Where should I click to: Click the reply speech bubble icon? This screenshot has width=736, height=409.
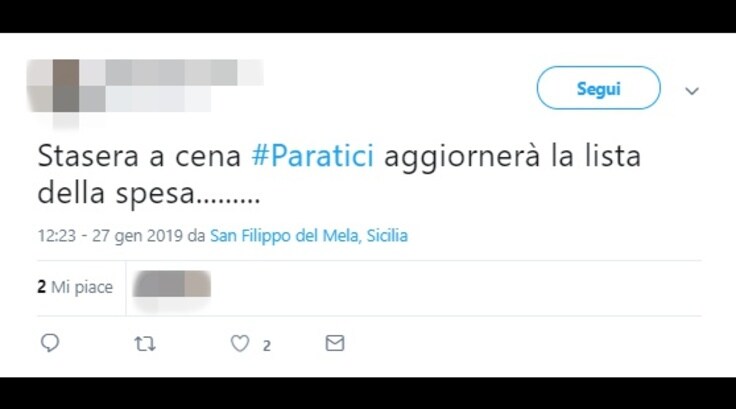click(50, 343)
